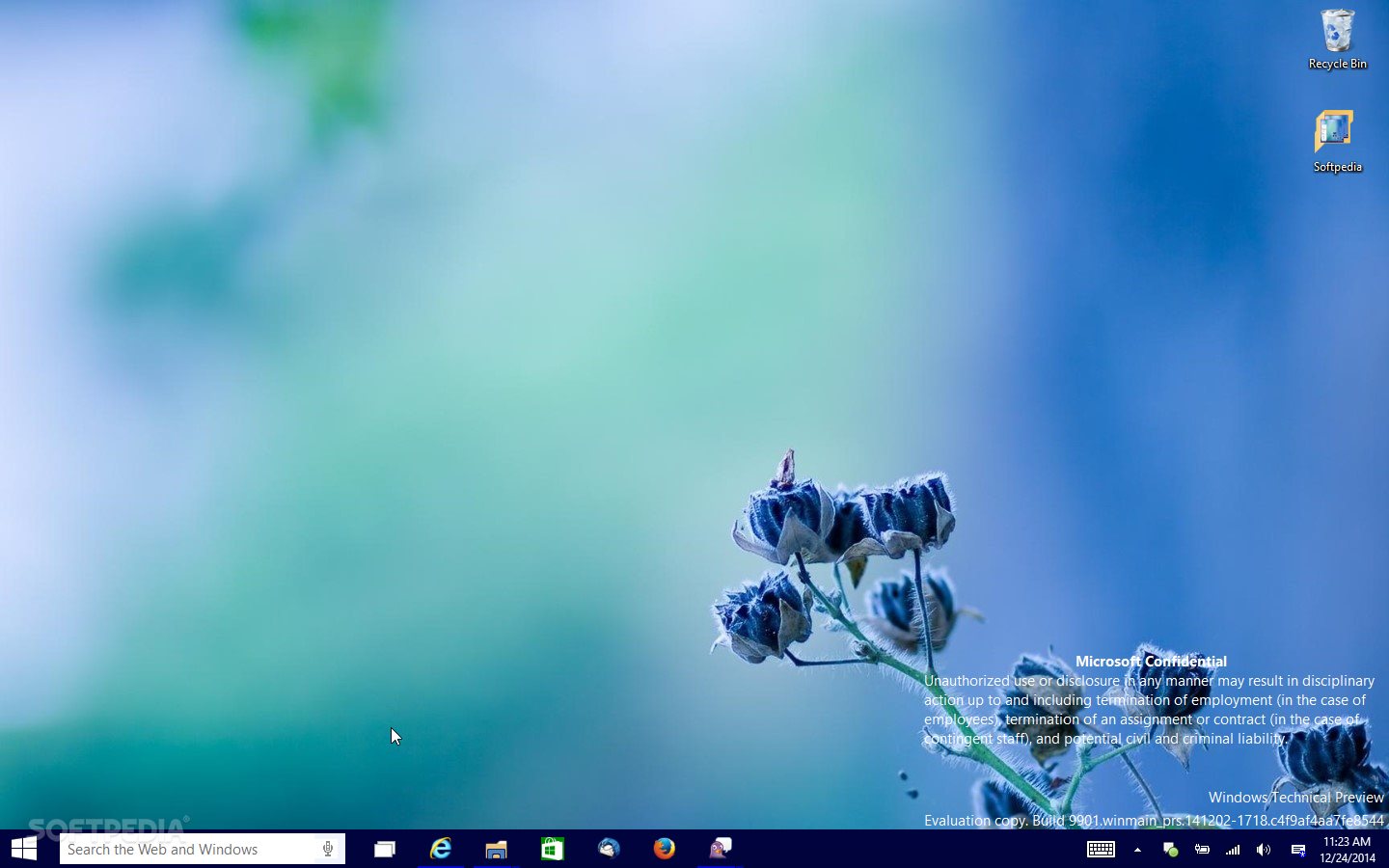Screen dimensions: 1389x868
Task: Select the Recycle Bin desktop icon
Action: click(x=1337, y=41)
